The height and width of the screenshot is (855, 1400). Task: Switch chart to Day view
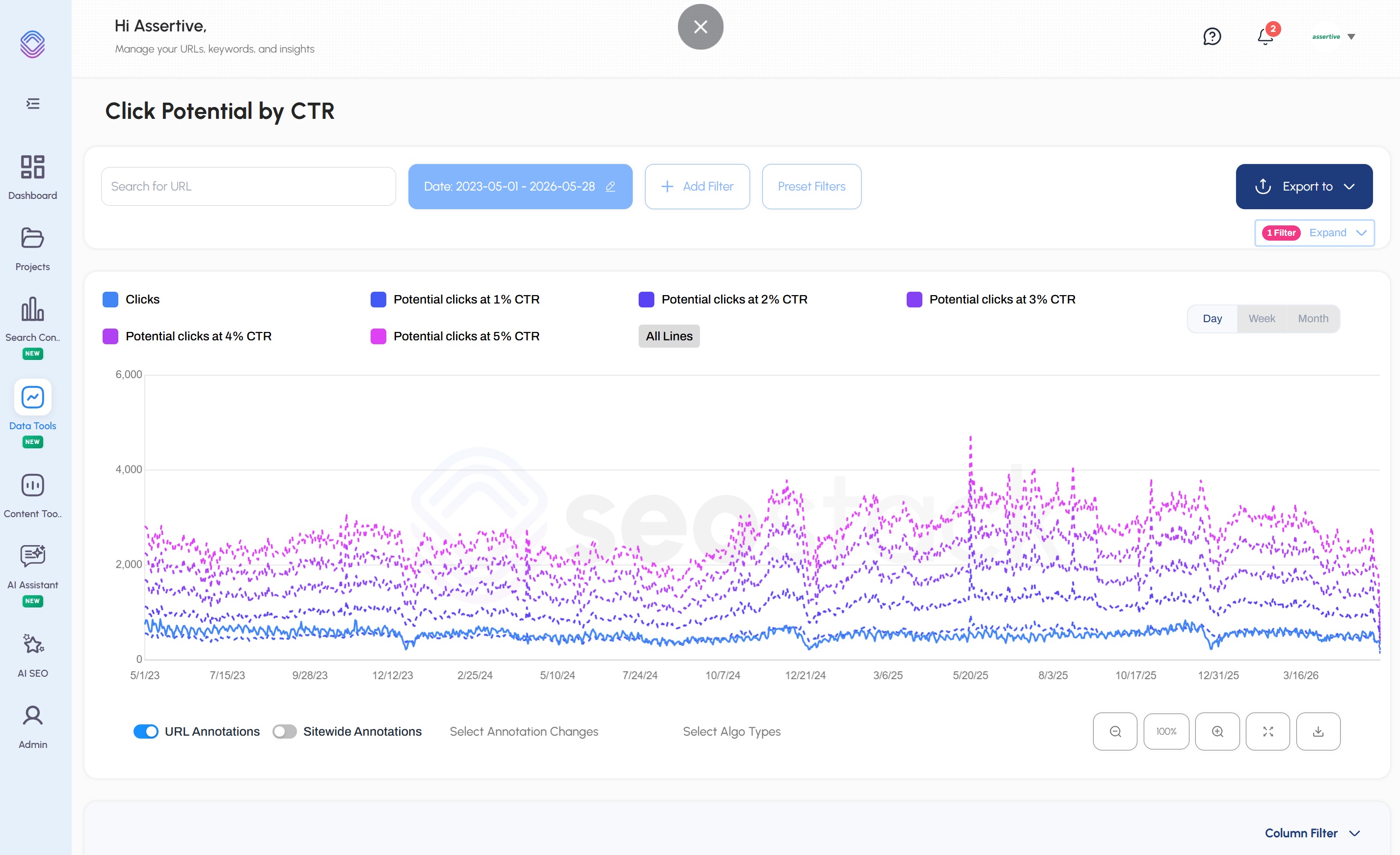coord(1212,319)
